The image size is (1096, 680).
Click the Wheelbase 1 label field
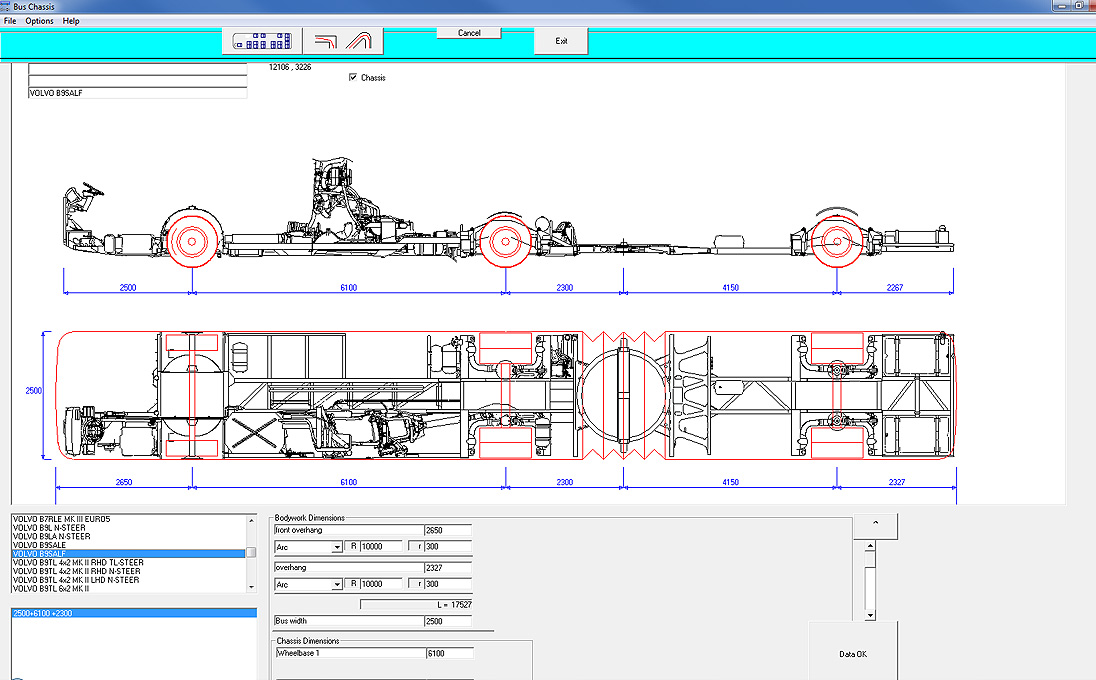tap(351, 653)
